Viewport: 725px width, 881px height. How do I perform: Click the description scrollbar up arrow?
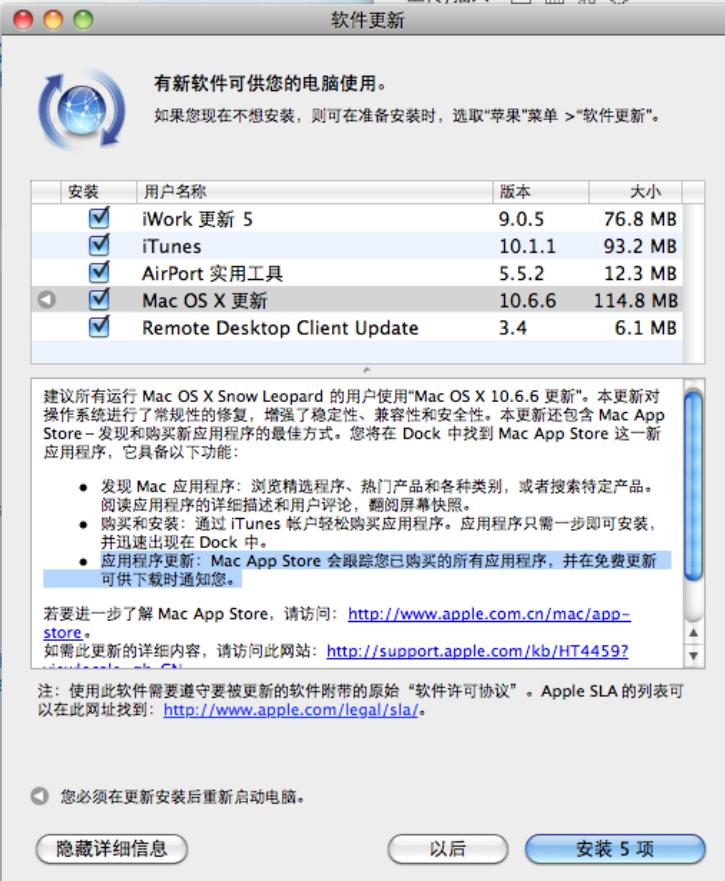tap(694, 633)
